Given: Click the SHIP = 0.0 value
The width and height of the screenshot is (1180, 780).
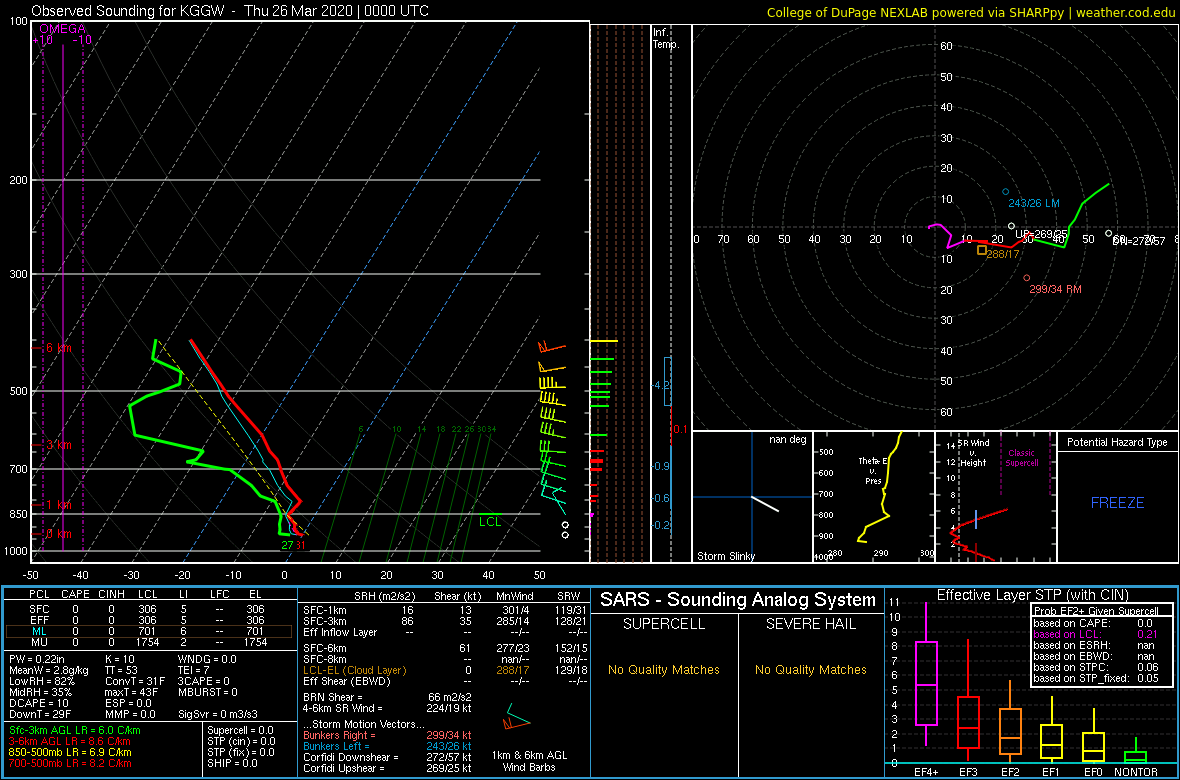Looking at the screenshot, I should point(233,763).
